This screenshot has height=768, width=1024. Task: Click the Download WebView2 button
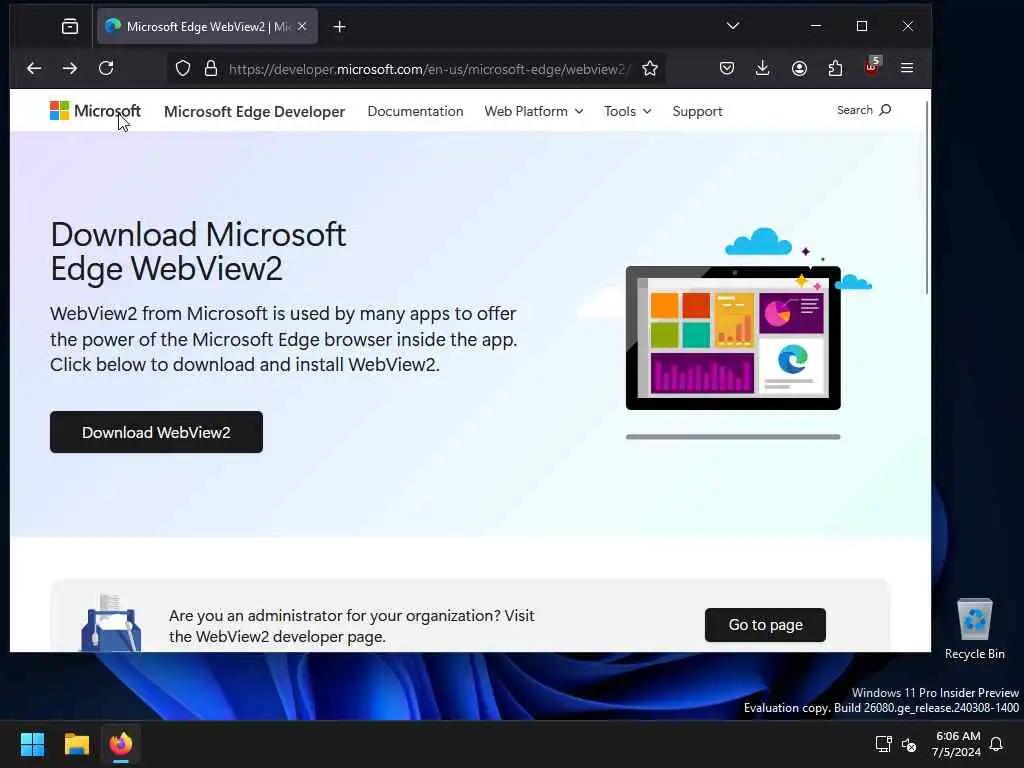click(x=156, y=432)
